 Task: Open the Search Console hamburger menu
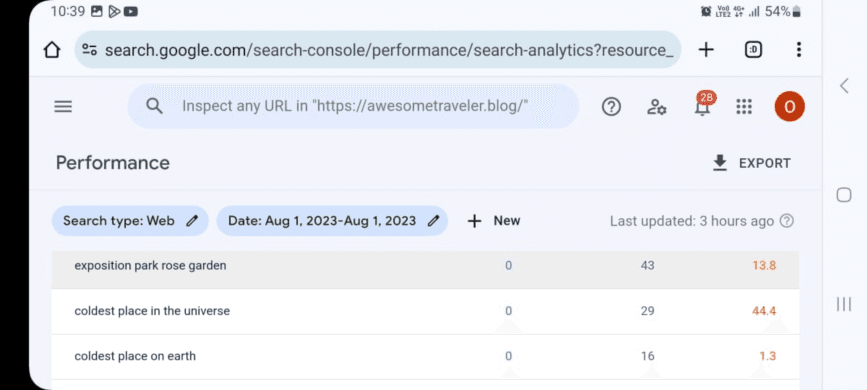click(63, 106)
